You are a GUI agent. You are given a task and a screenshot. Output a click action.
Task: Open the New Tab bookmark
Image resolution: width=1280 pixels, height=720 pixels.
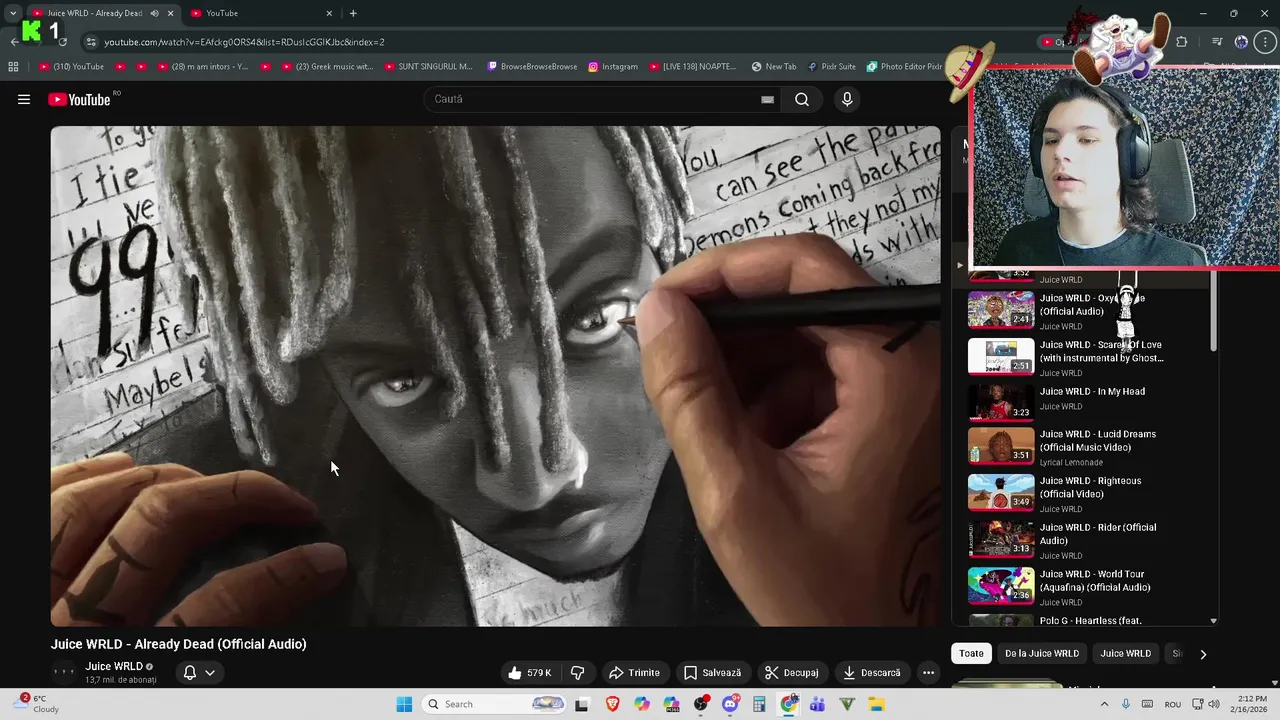773,67
